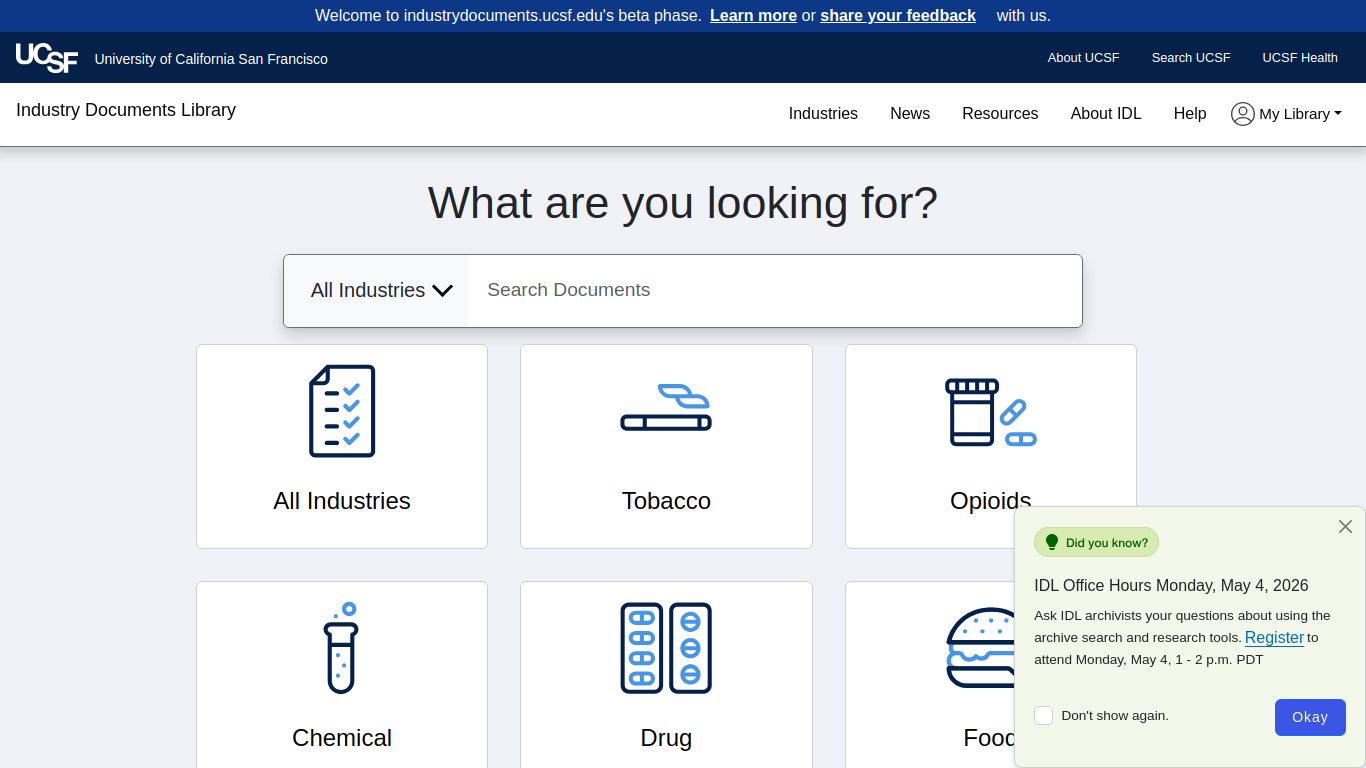Select the Food burger icon
The image size is (1366, 768).
point(981,648)
